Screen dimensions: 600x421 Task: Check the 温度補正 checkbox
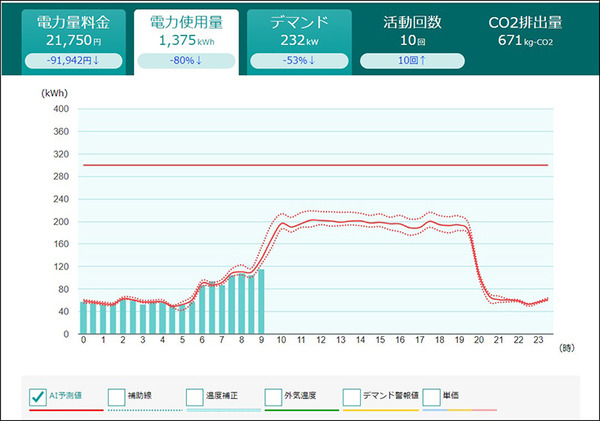click(x=196, y=397)
